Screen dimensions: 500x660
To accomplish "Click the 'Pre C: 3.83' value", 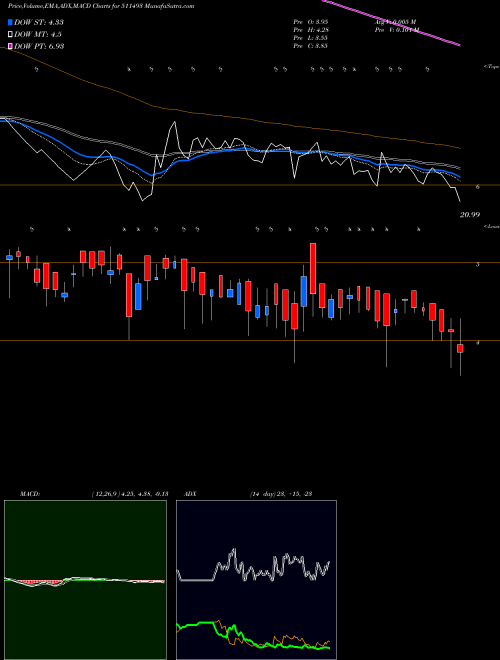I will pos(311,46).
